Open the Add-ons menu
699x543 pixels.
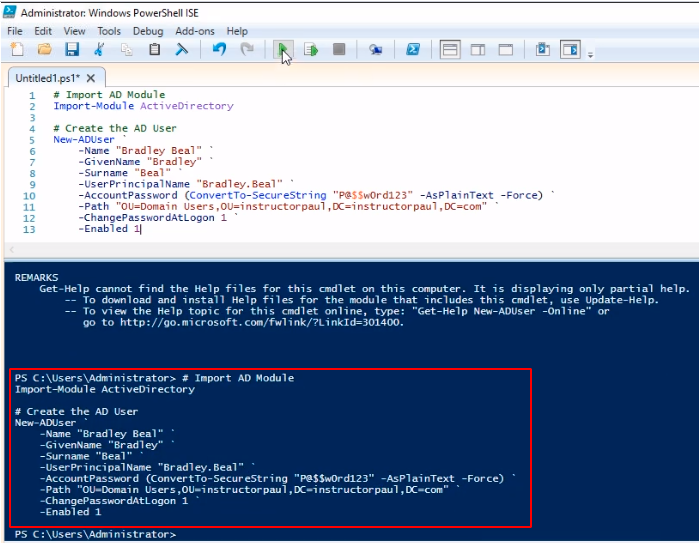[x=194, y=31]
